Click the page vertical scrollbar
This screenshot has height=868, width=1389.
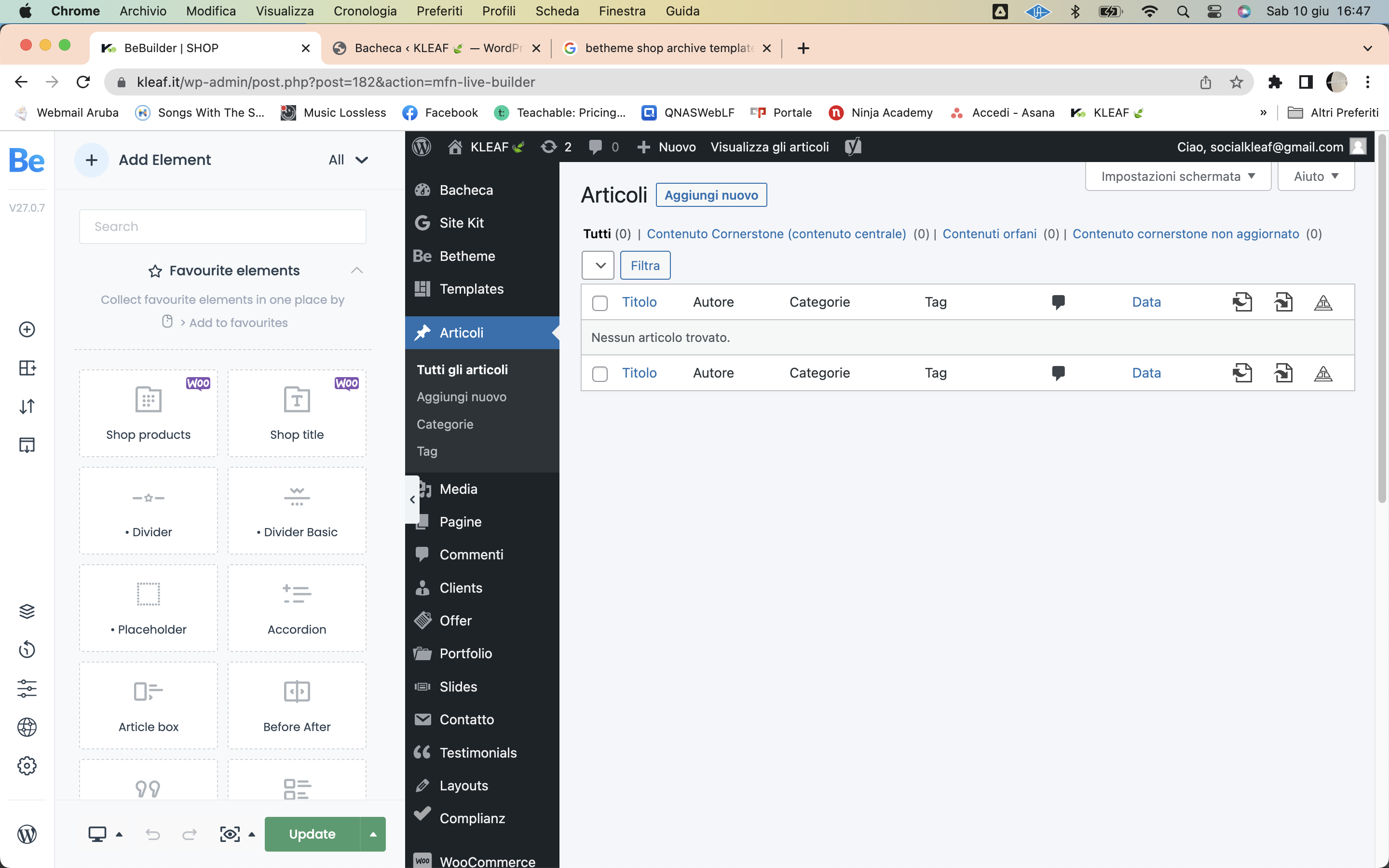1382,319
